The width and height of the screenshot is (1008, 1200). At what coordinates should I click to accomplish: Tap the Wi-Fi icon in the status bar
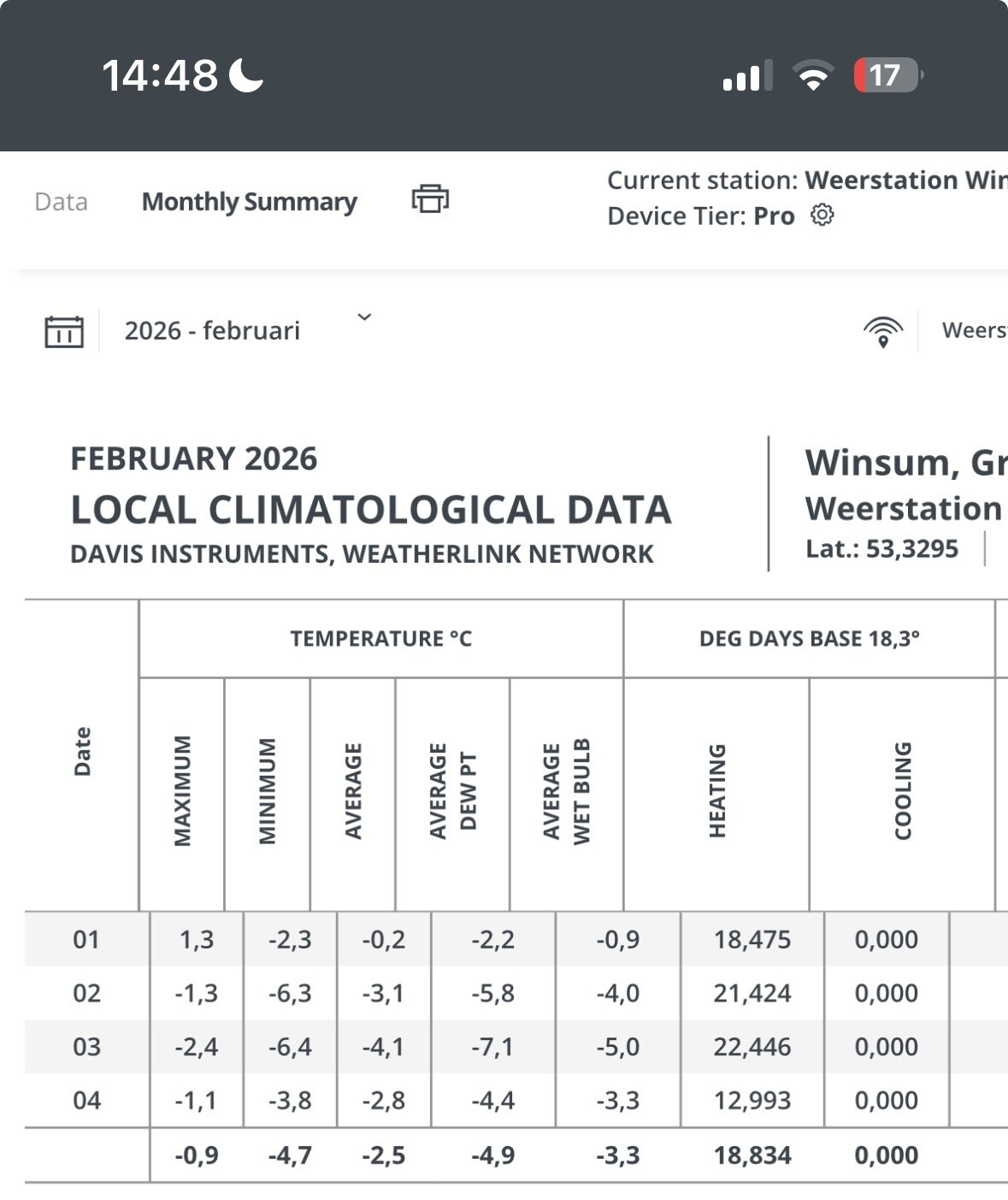(x=813, y=75)
